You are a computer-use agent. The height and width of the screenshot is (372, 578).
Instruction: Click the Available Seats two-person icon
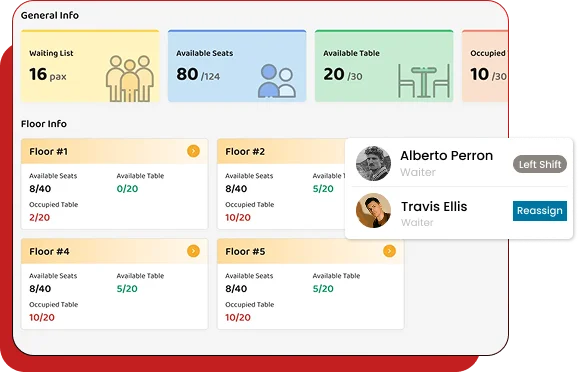pos(277,81)
